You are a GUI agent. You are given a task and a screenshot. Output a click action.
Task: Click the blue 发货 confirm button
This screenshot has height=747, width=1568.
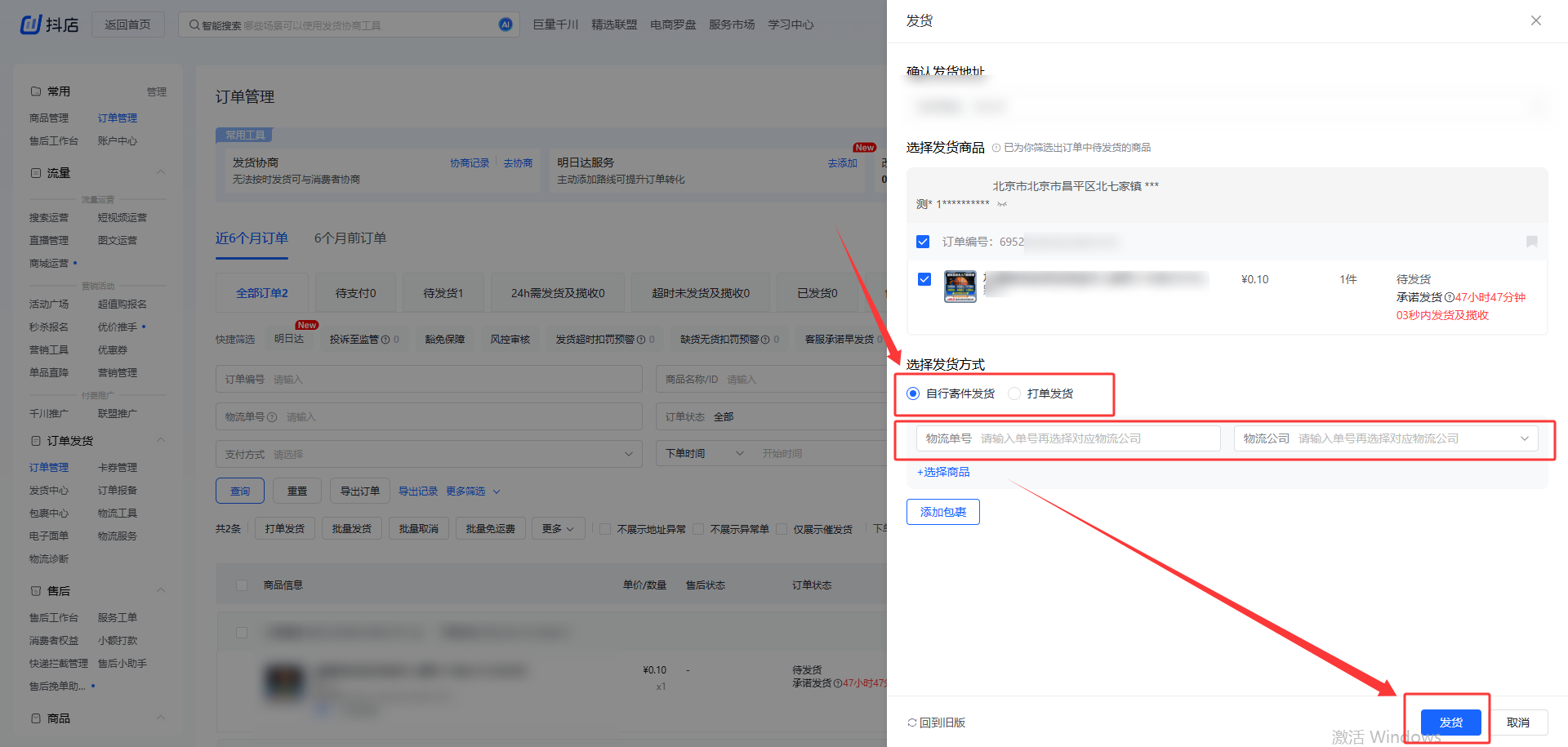[1451, 723]
